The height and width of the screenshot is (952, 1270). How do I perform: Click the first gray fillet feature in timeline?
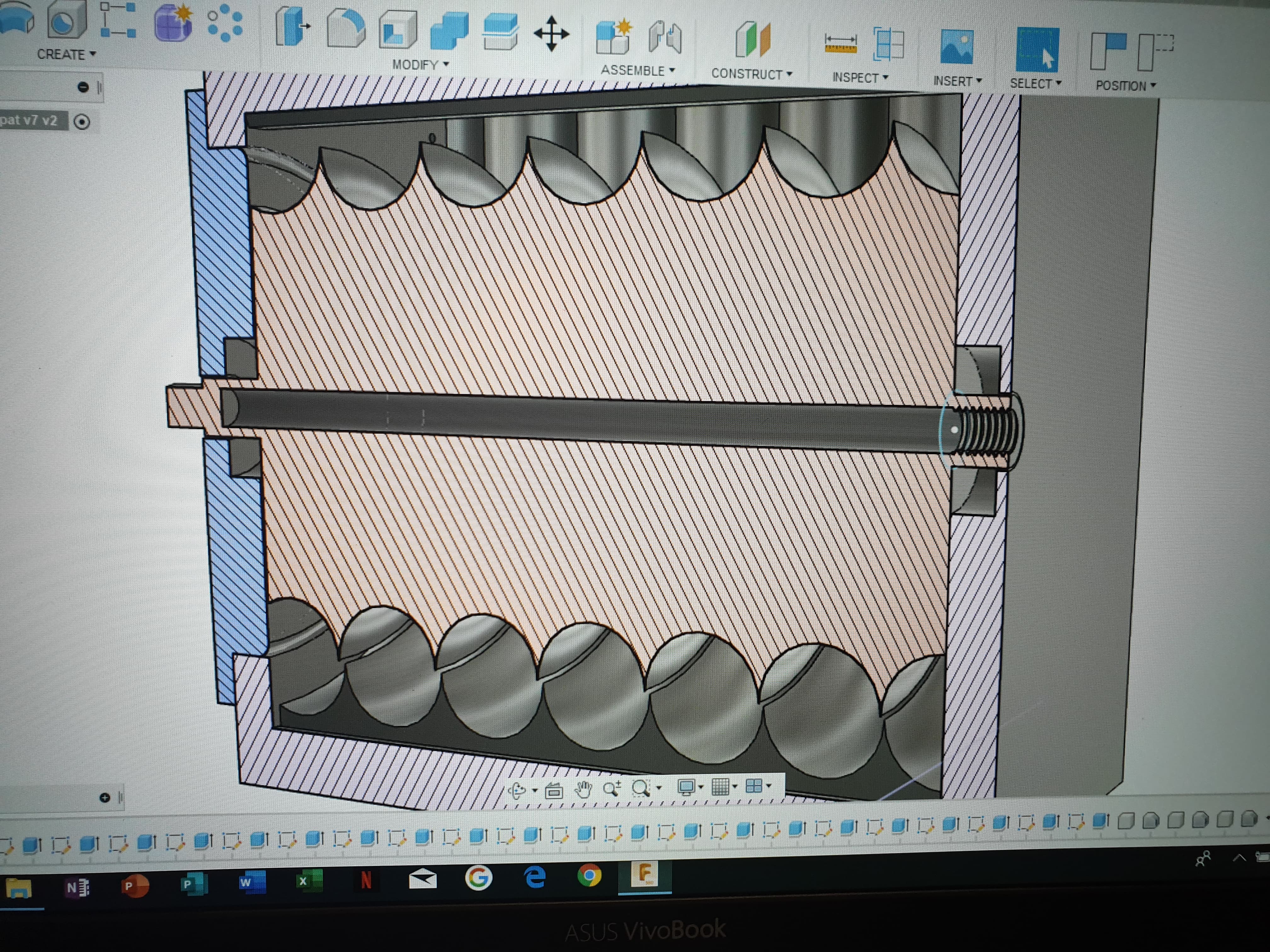tap(1126, 821)
